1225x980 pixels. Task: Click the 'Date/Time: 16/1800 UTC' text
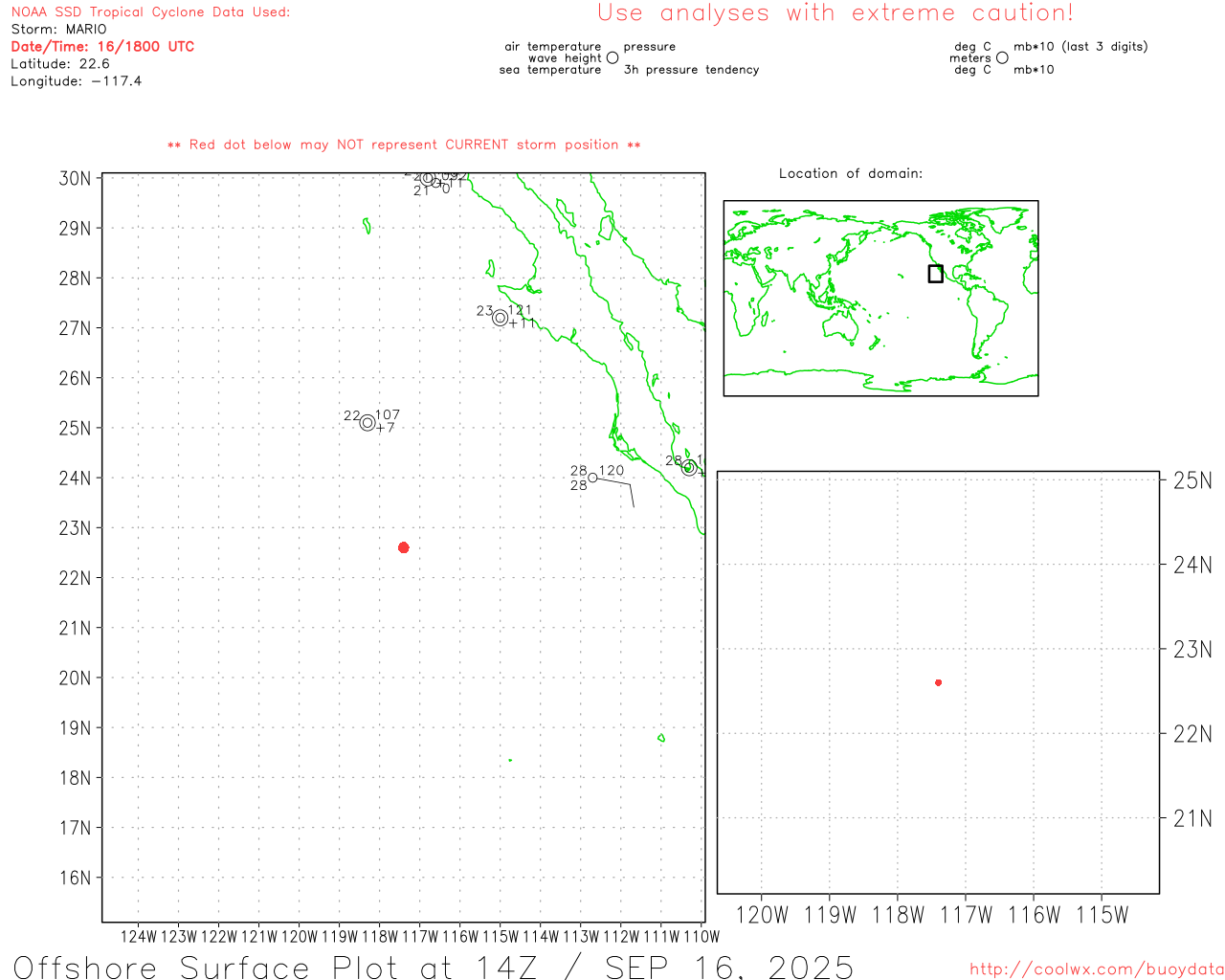[102, 46]
